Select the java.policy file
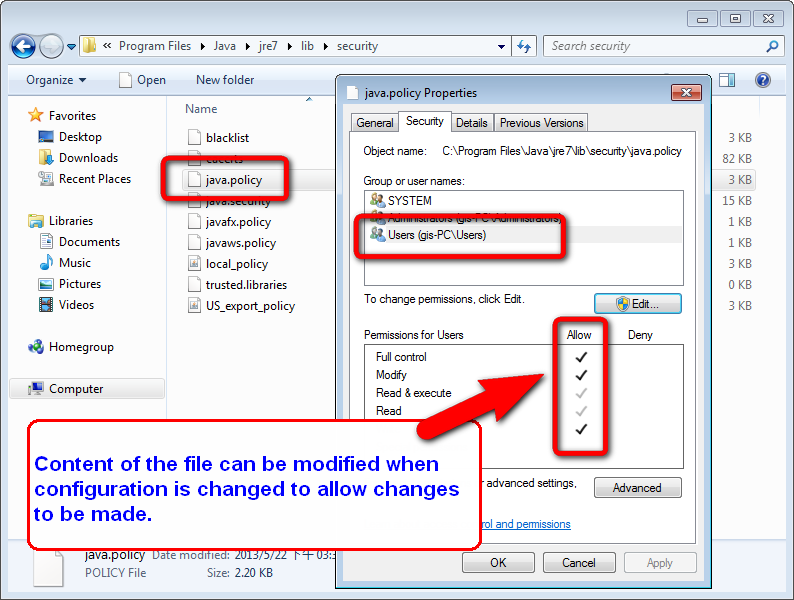The image size is (794, 600). coord(225,180)
